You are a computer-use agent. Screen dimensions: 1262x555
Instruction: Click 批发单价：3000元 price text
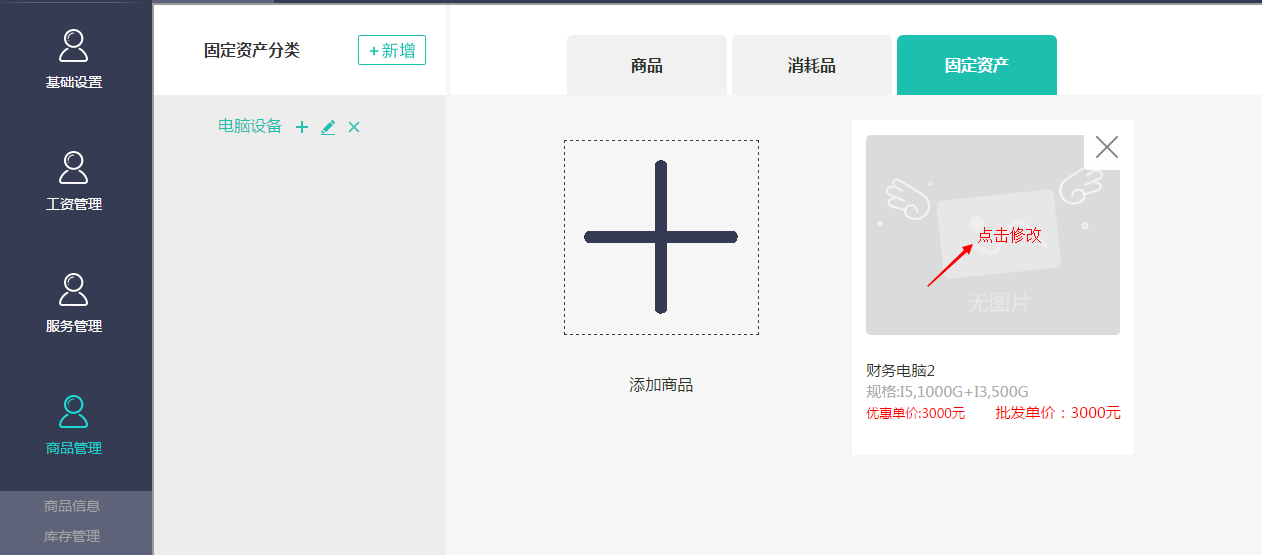(1058, 413)
